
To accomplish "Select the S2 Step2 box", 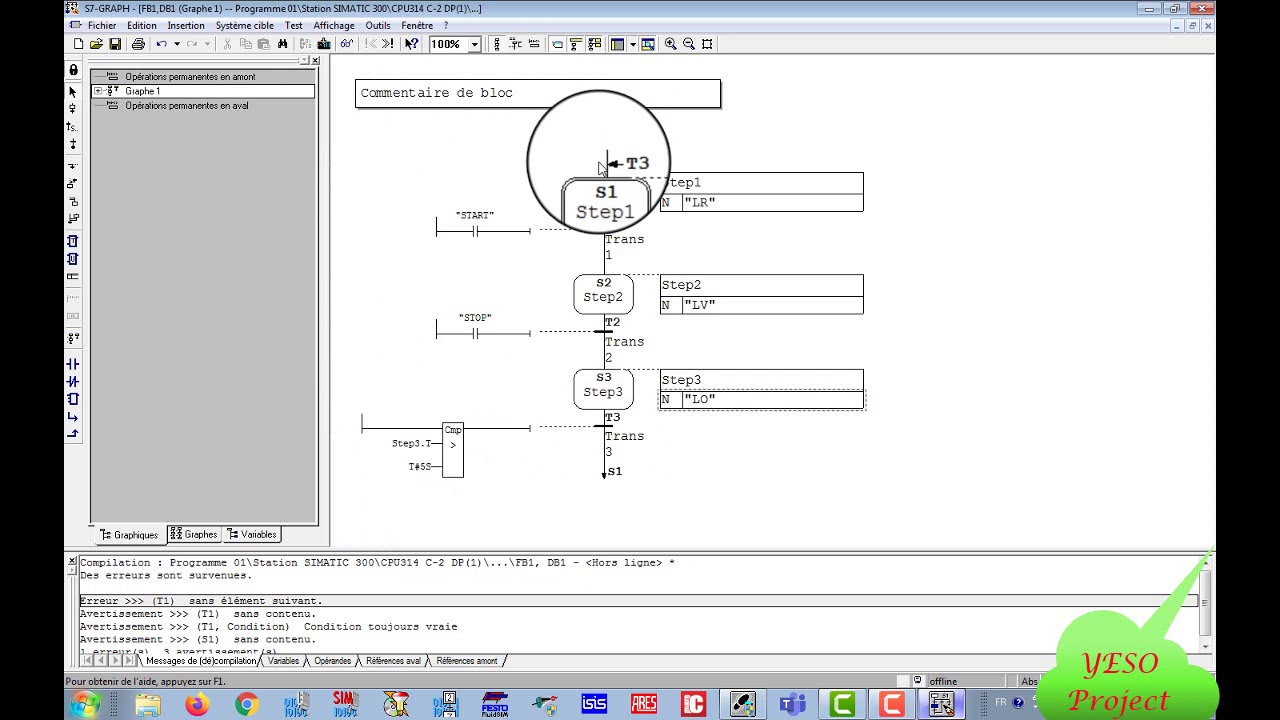I will coord(603,293).
